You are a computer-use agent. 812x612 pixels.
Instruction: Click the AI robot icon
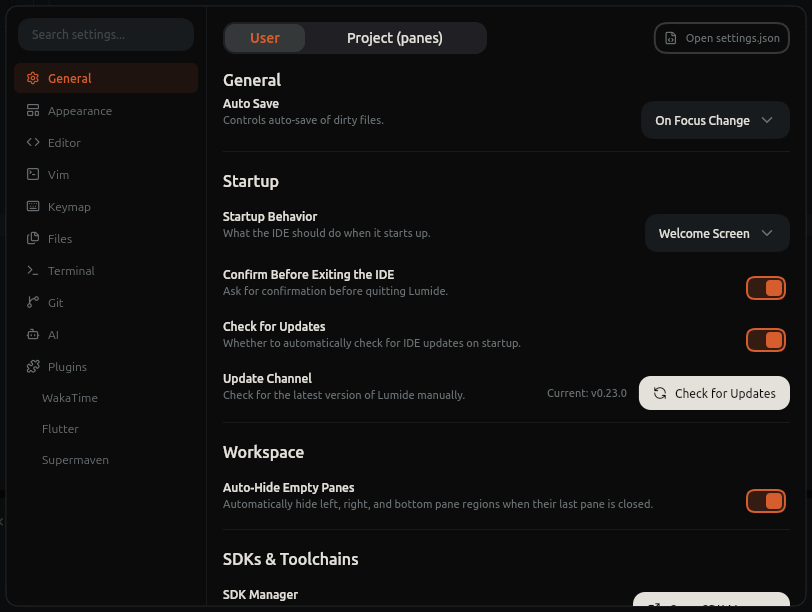coord(33,334)
